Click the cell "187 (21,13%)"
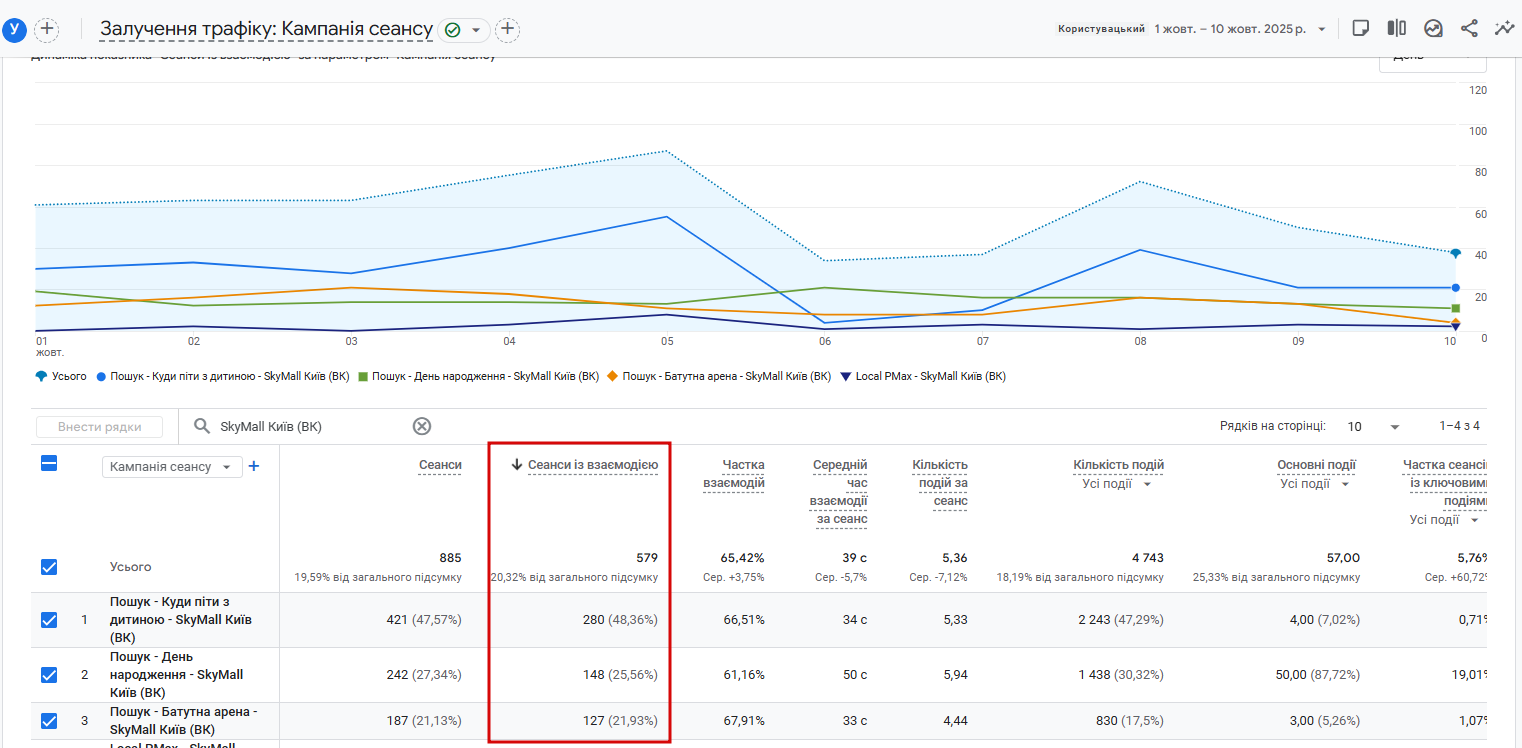1522x748 pixels. [x=424, y=721]
